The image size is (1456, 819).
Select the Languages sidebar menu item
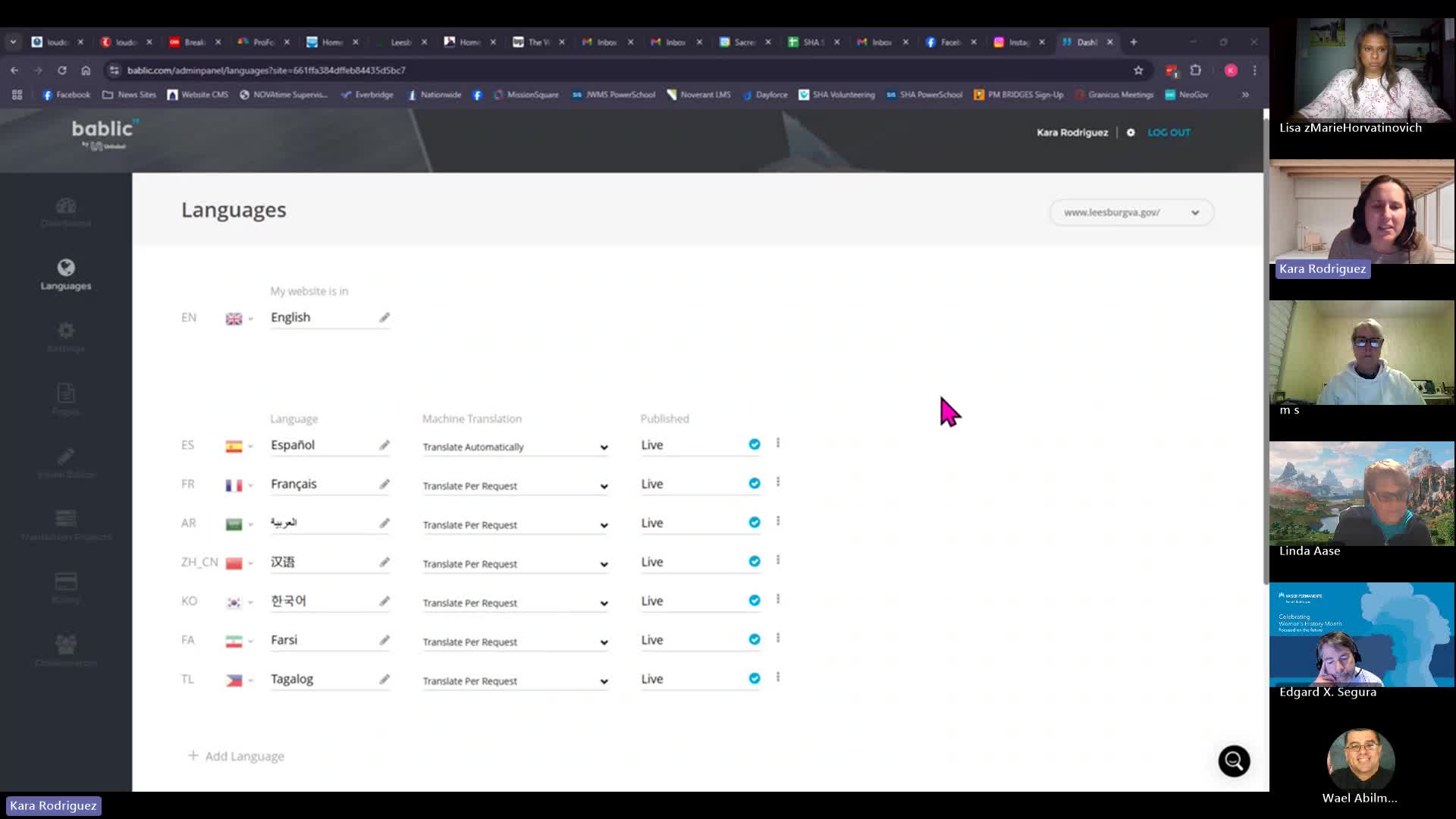[x=66, y=275]
